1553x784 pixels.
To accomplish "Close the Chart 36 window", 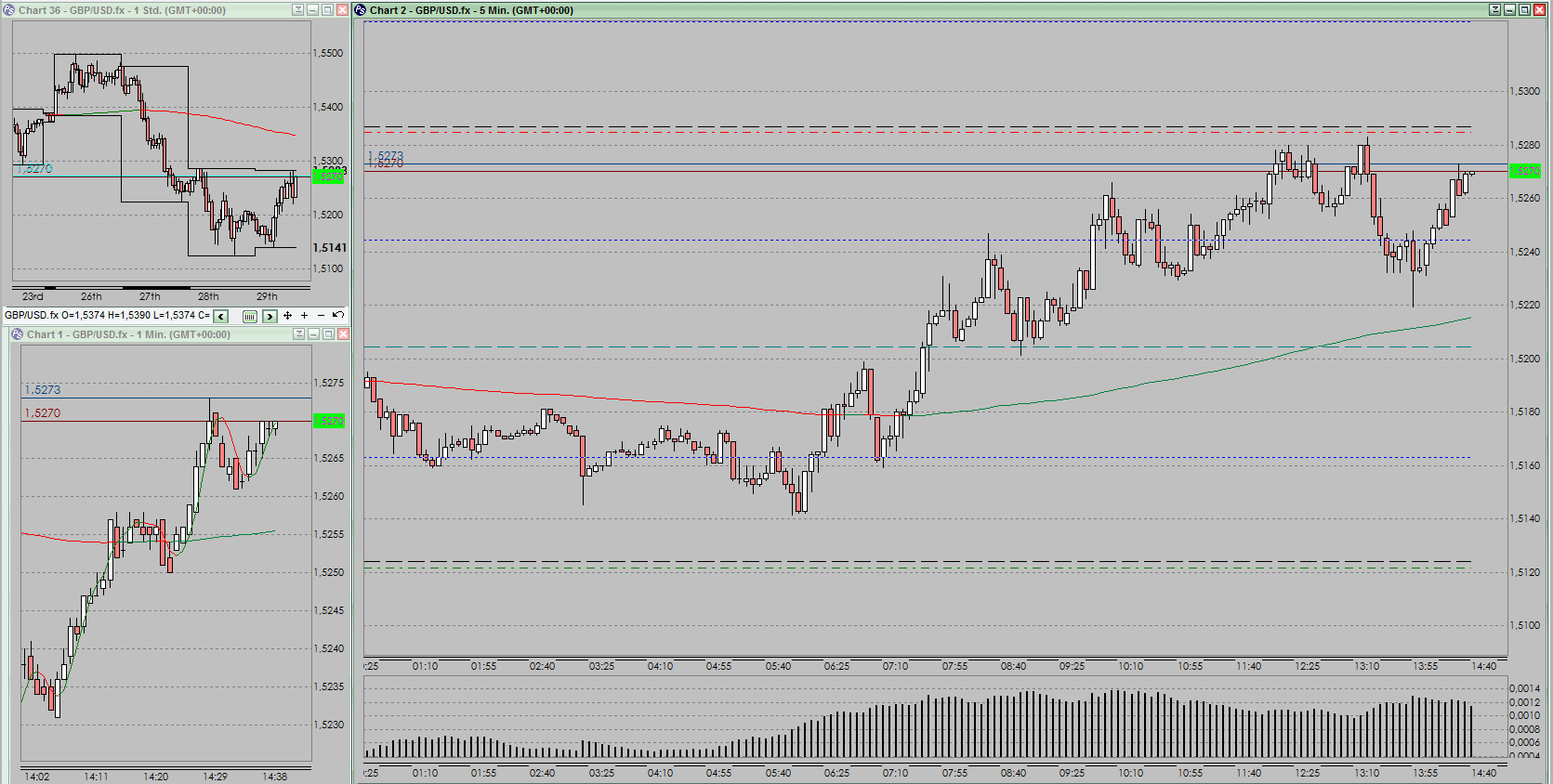I will 342,10.
